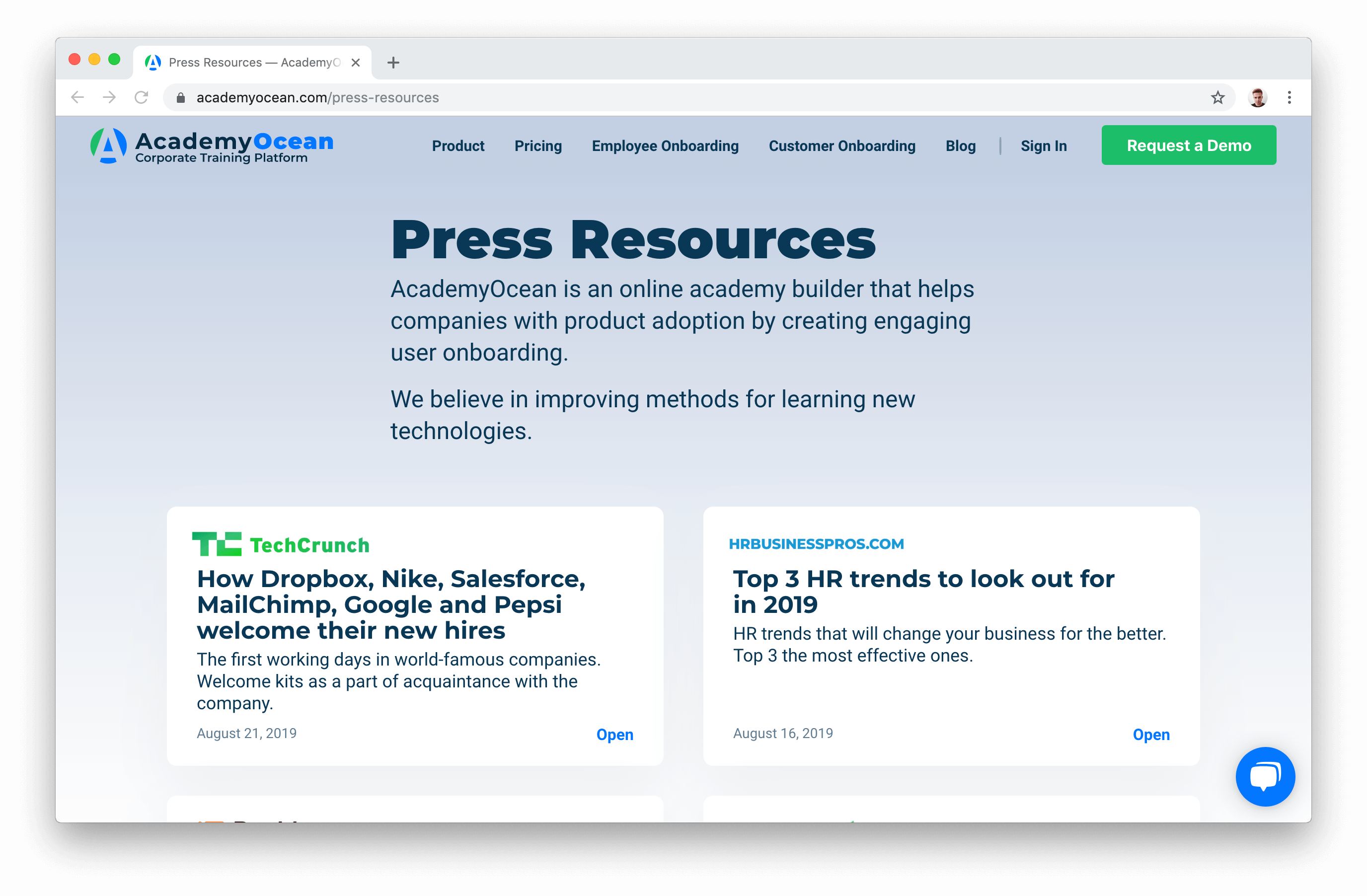This screenshot has height=896, width=1367.
Task: Click the AcademyOcean wordmark text
Action: [234, 141]
